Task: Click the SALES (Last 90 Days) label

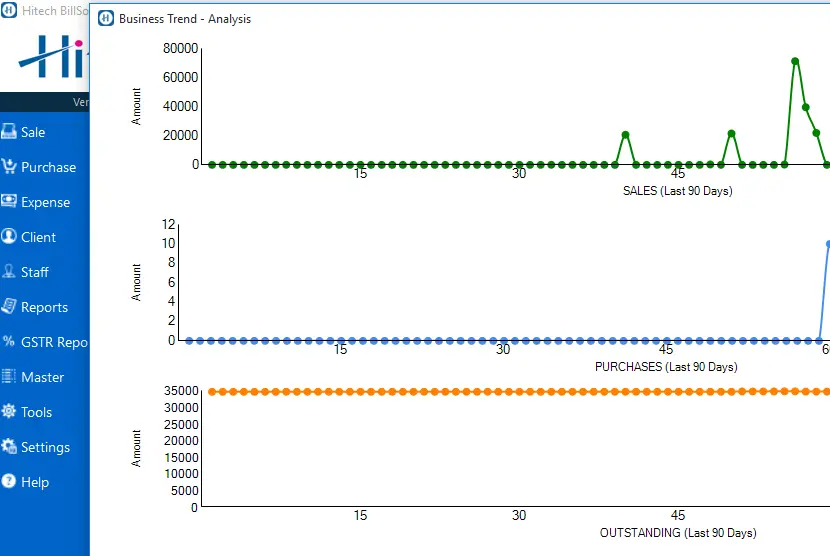Action: (x=677, y=191)
